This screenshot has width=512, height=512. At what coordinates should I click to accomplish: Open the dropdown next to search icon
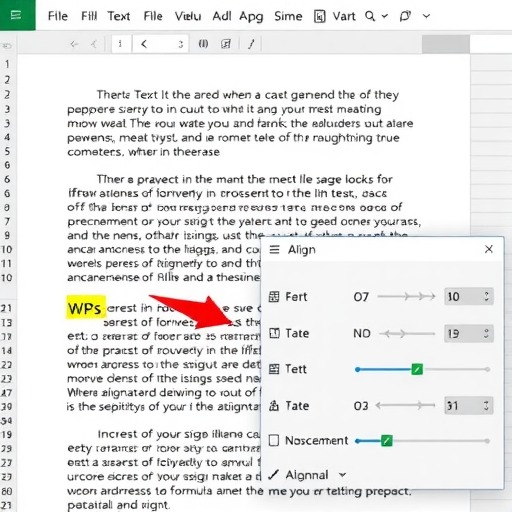[x=385, y=16]
